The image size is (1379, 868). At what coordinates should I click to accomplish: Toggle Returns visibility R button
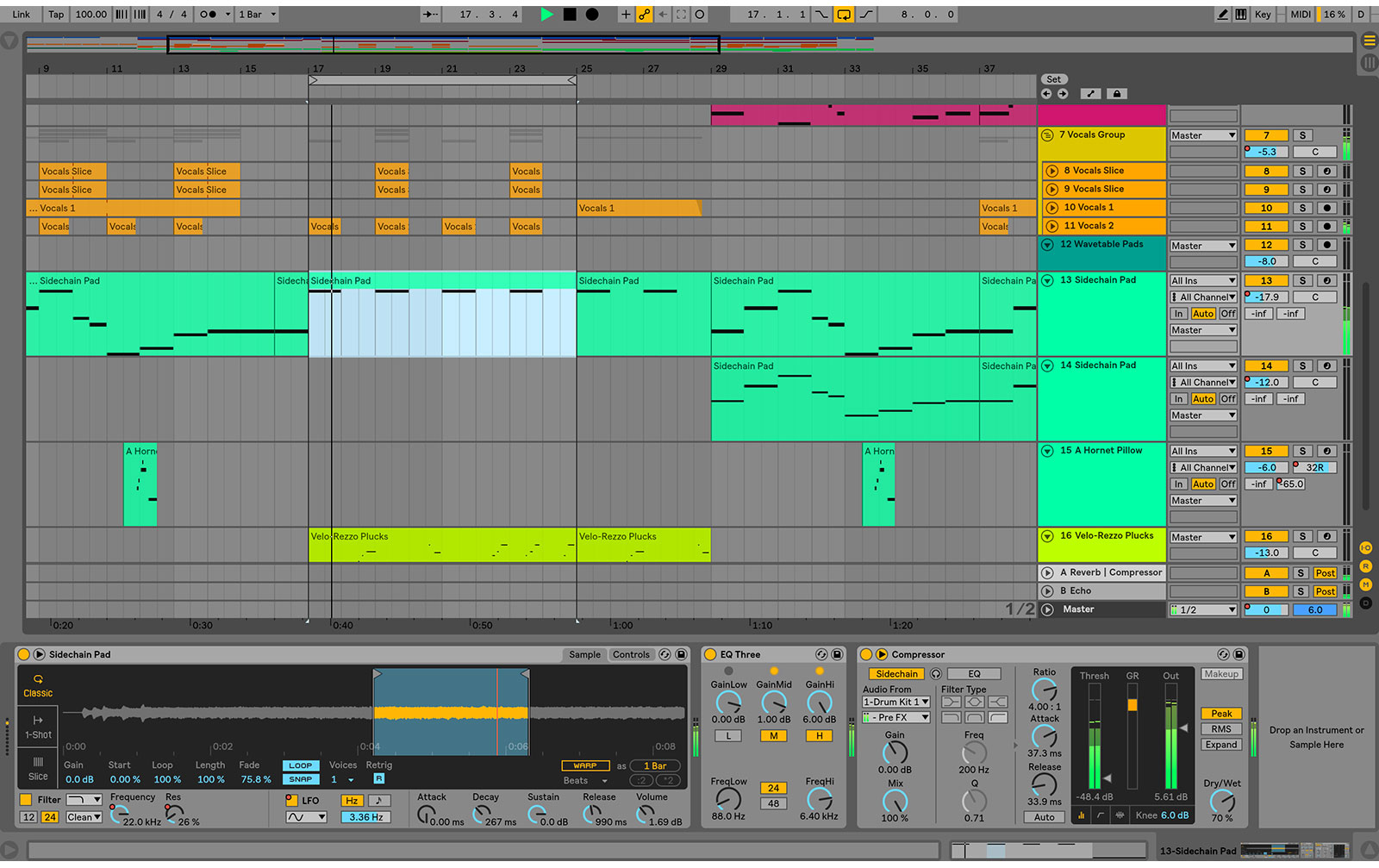click(x=1366, y=566)
